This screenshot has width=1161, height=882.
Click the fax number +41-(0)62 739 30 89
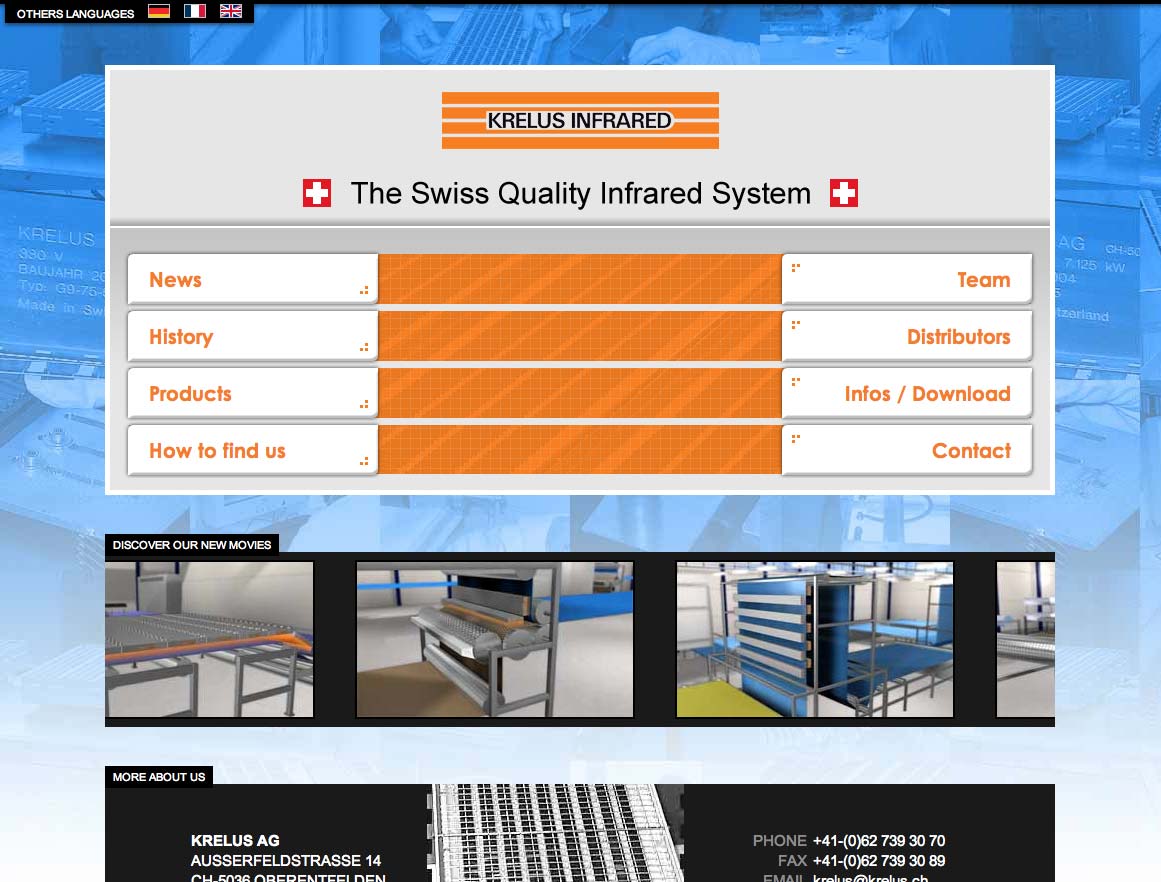(x=879, y=861)
